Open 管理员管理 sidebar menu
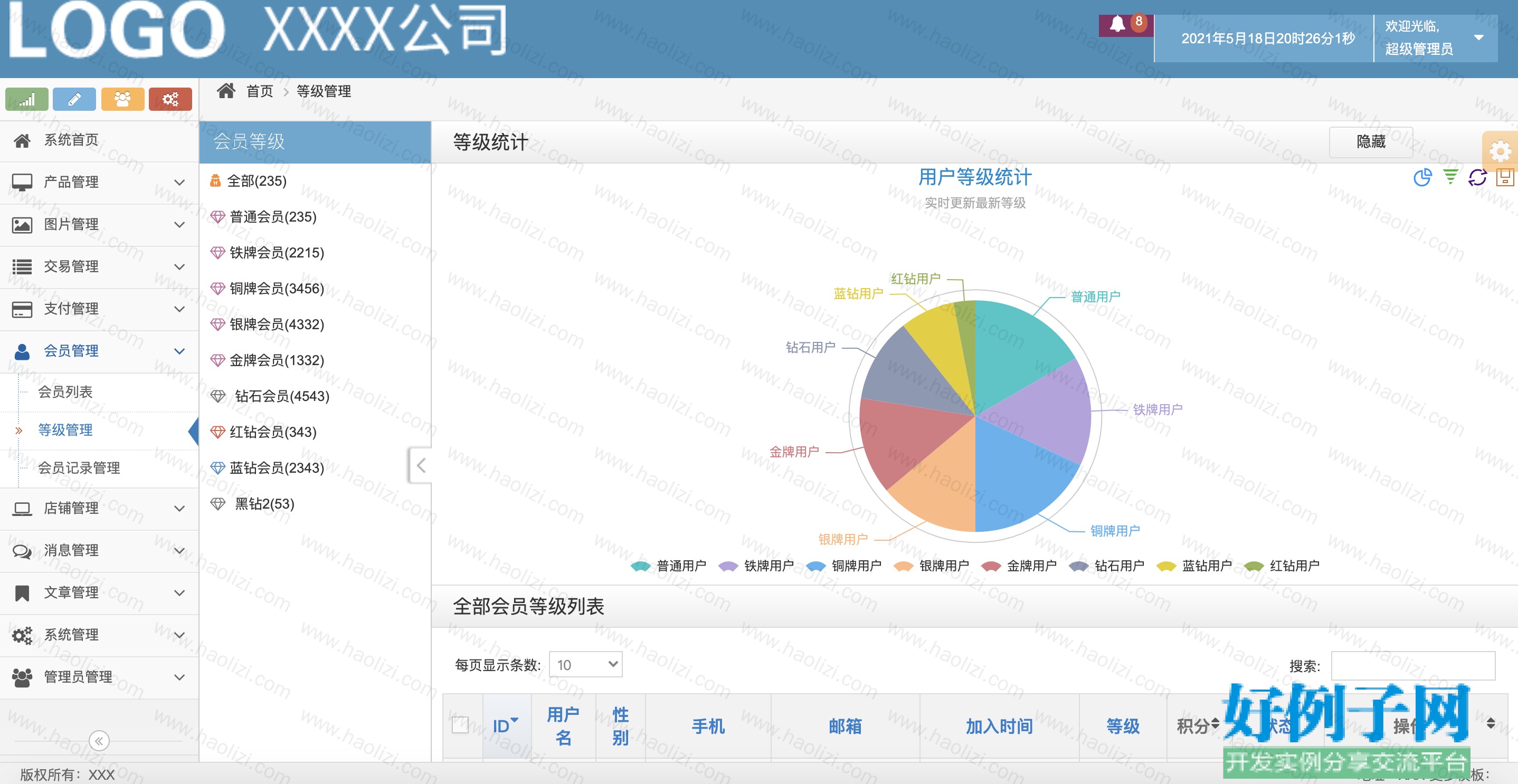Viewport: 1518px width, 784px height. pyautogui.click(x=99, y=677)
